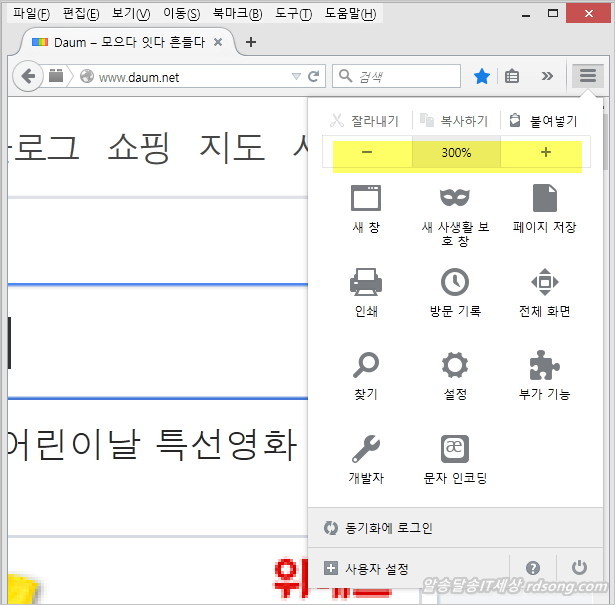Bookmark this page with the star
The image size is (615, 605).
481,76
